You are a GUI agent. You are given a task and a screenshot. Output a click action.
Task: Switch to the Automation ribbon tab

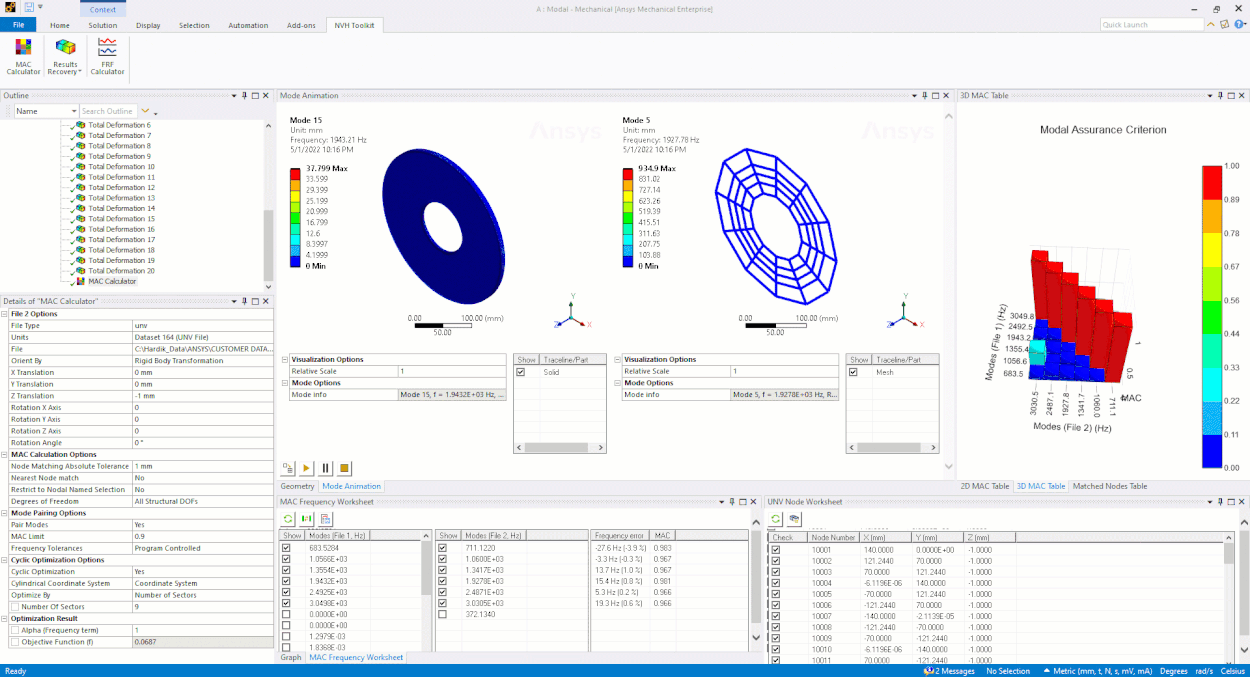click(x=248, y=25)
